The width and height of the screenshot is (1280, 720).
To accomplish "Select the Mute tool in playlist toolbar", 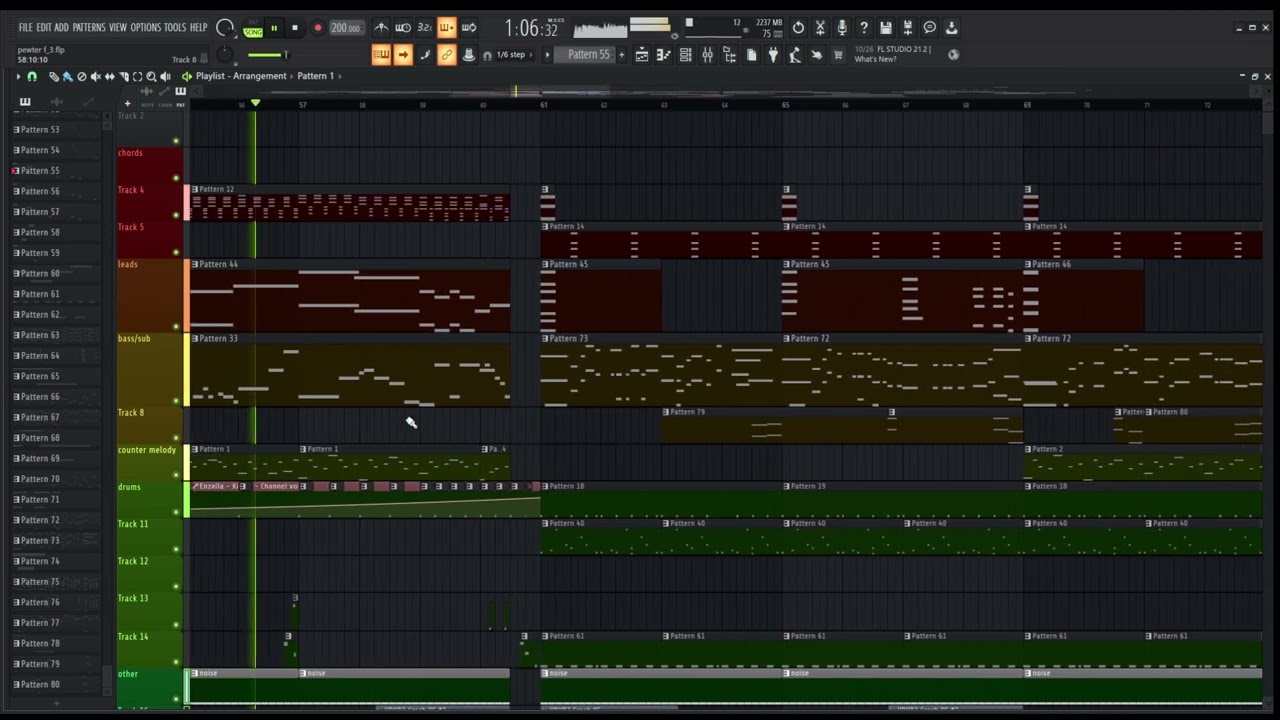I will tap(95, 76).
